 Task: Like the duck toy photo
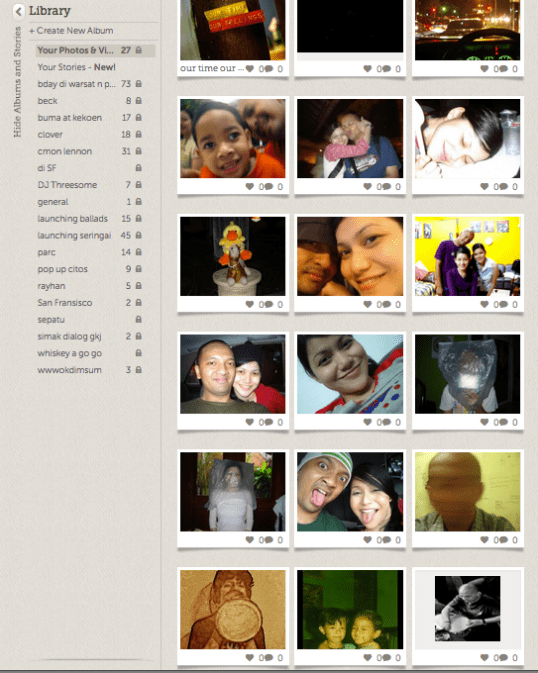coord(250,304)
